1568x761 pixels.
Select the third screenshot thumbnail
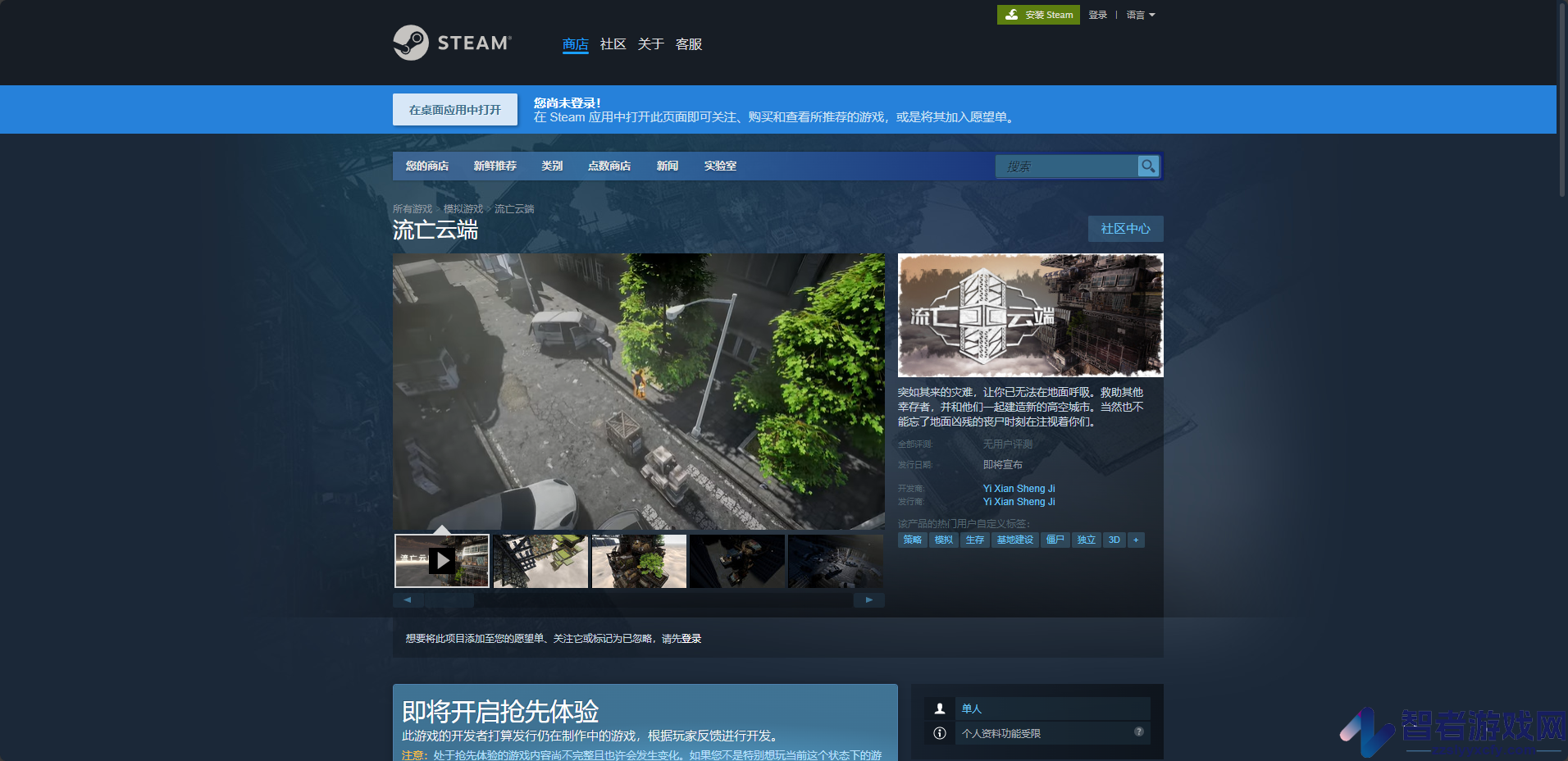[x=639, y=561]
